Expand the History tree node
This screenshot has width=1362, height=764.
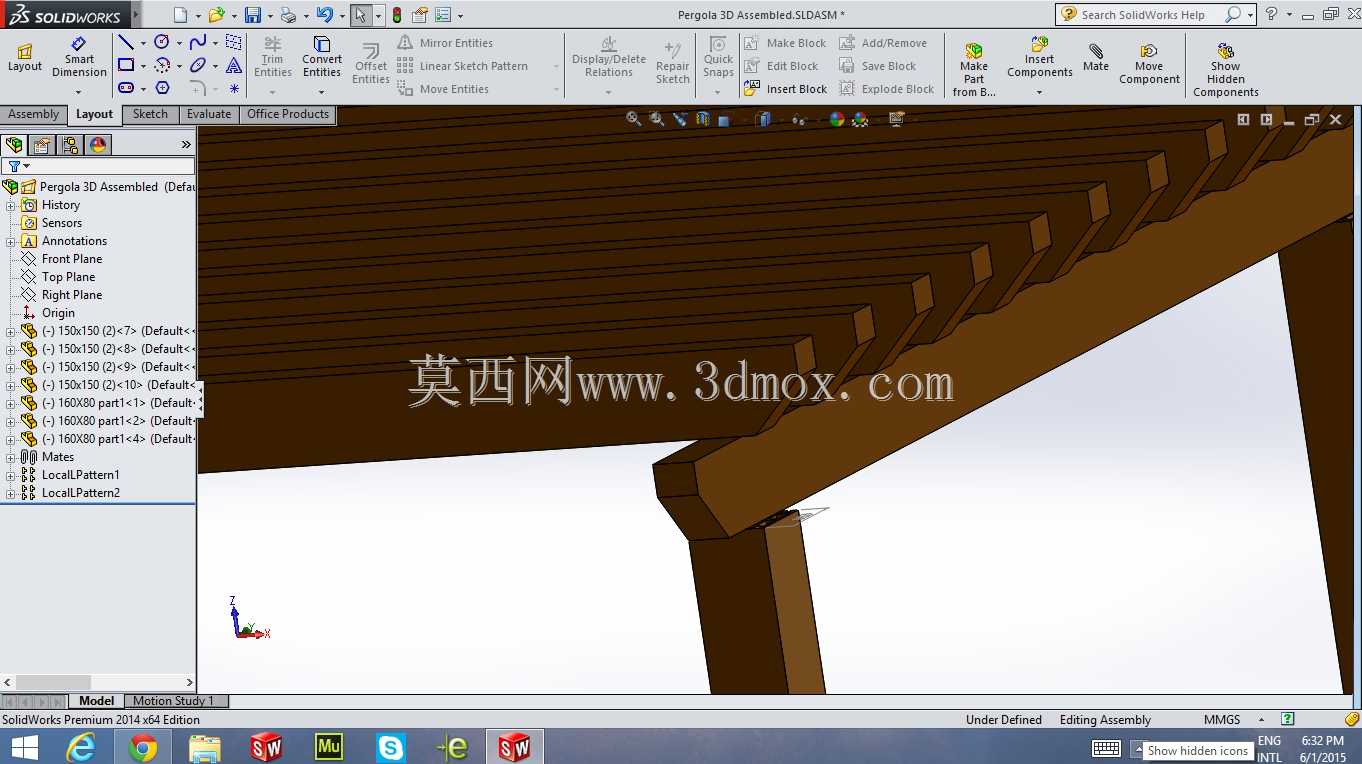coord(11,205)
